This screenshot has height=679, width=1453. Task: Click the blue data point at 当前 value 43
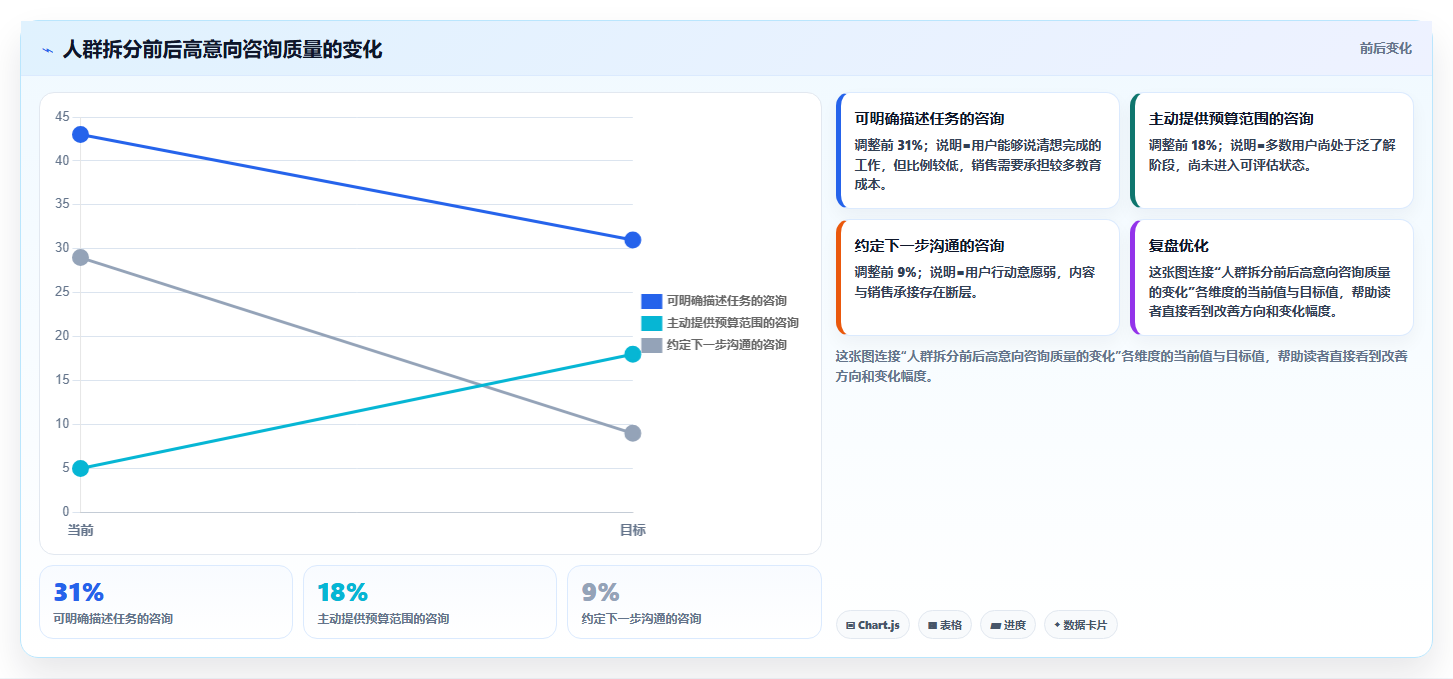point(81,134)
